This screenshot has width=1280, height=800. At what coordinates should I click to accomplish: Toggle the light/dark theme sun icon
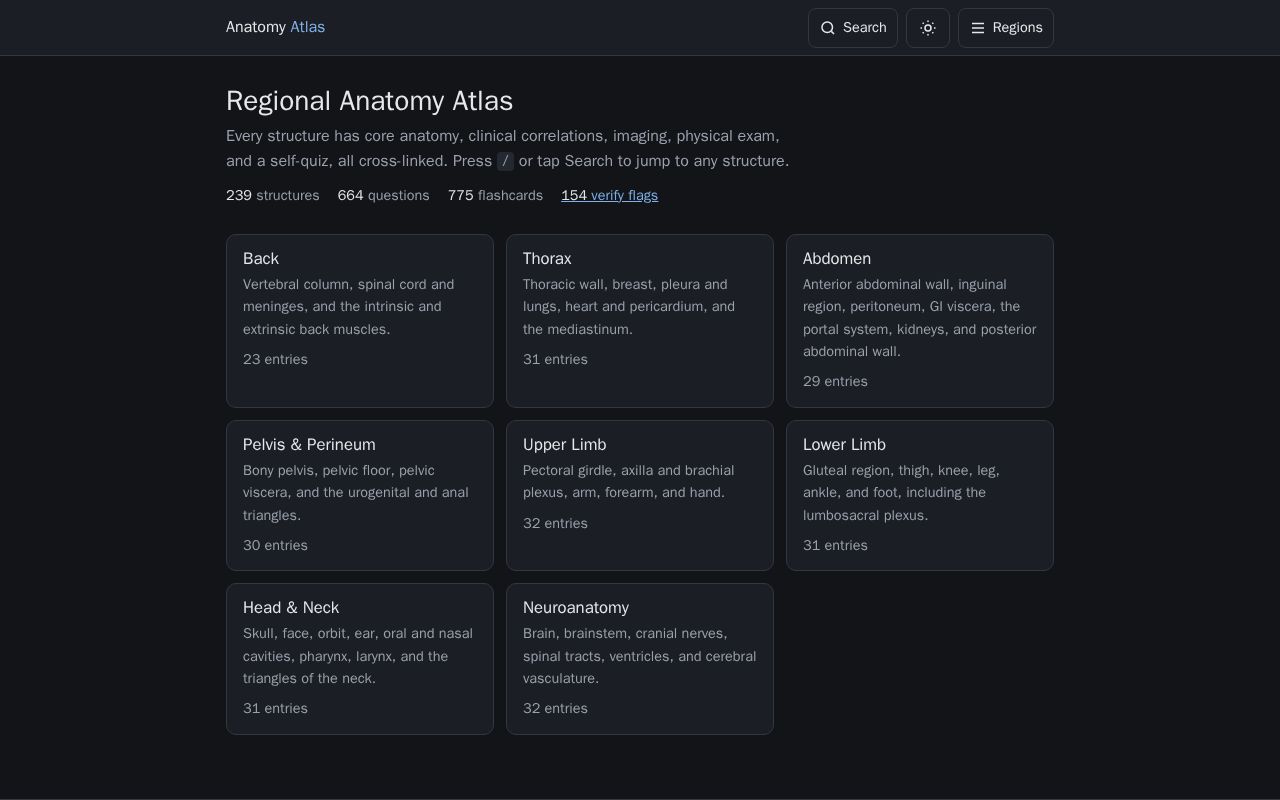coord(928,28)
